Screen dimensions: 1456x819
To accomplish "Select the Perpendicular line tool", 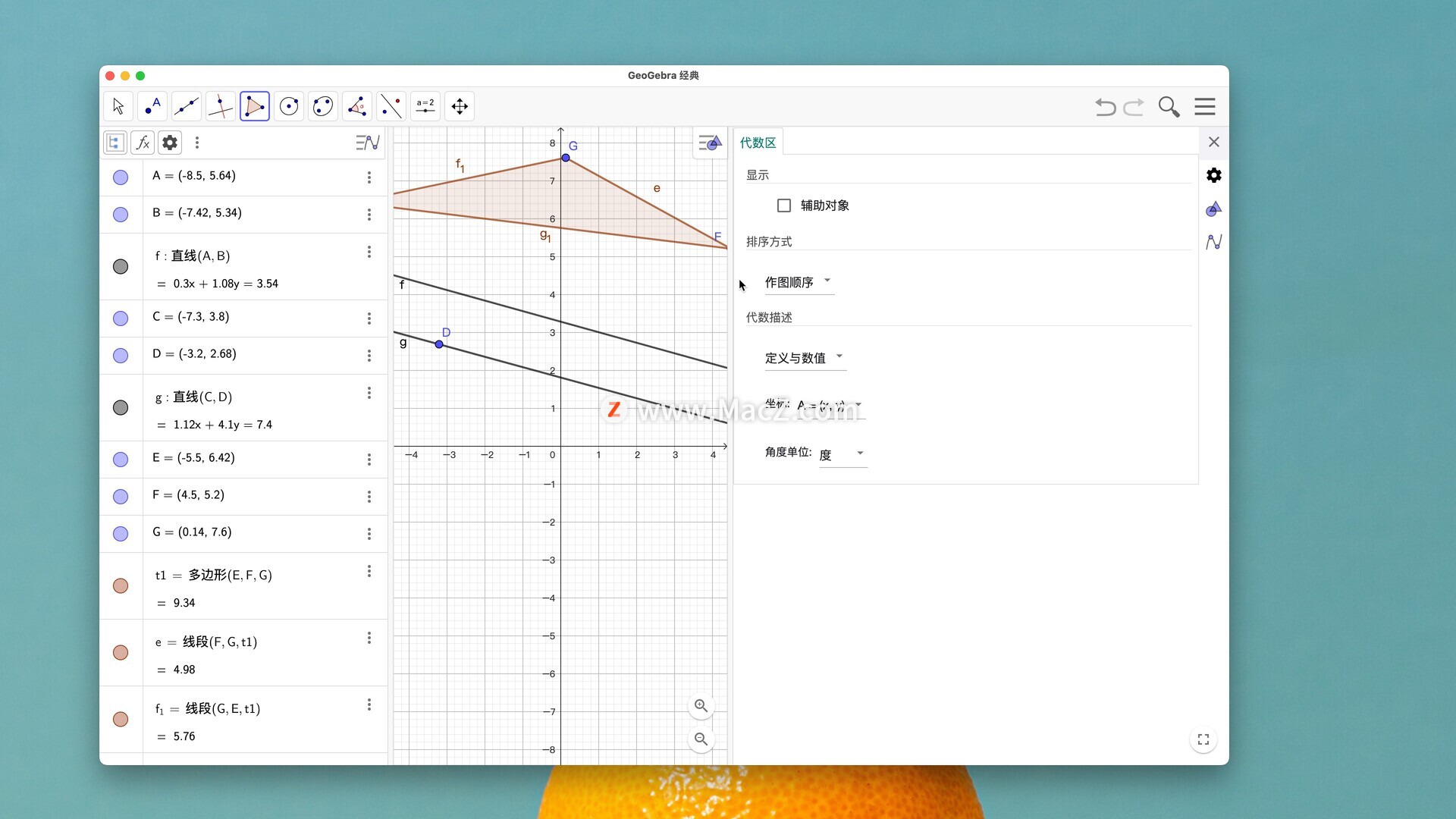I will (x=221, y=106).
